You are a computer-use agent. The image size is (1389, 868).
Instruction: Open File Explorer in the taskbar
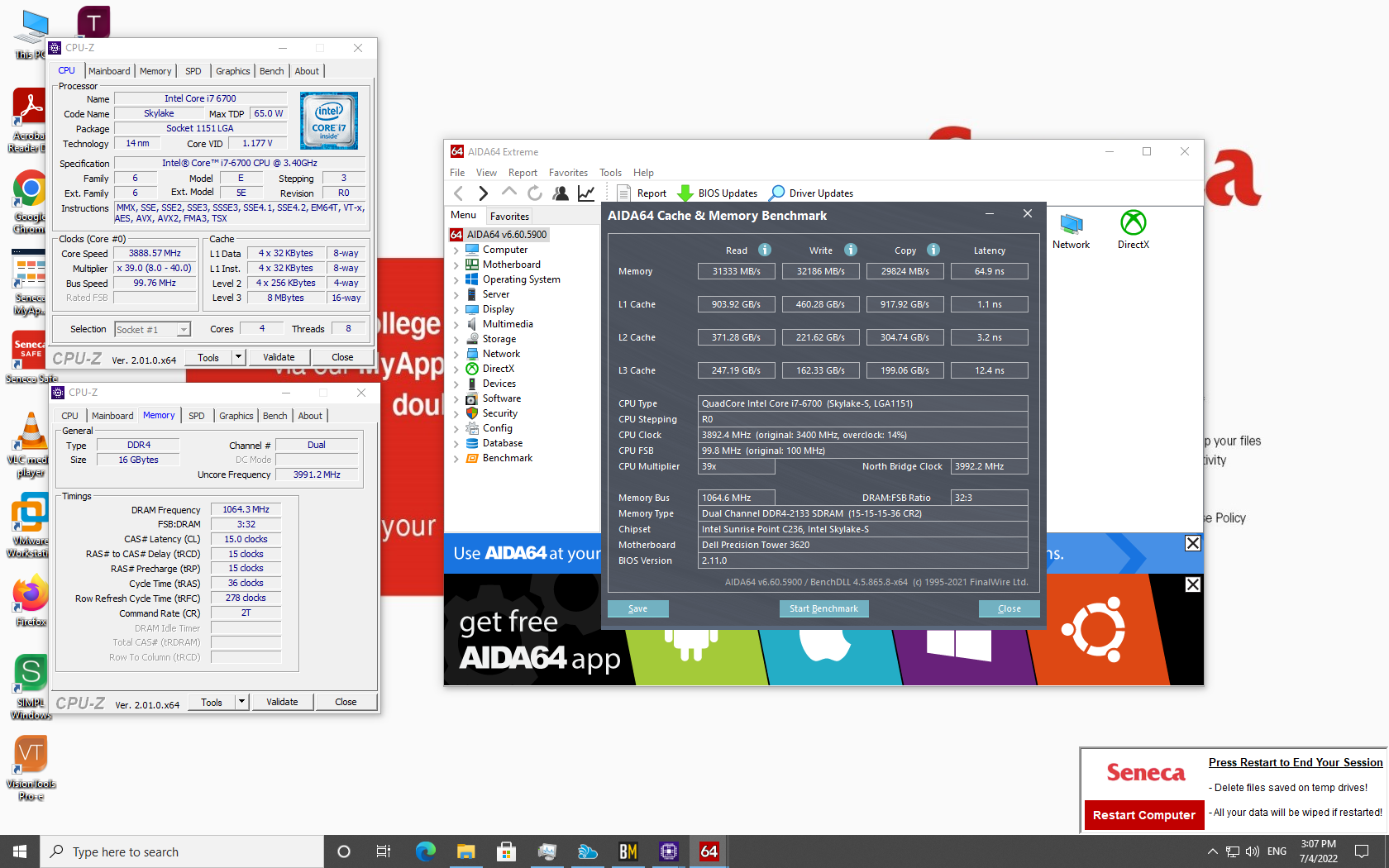pyautogui.click(x=466, y=851)
